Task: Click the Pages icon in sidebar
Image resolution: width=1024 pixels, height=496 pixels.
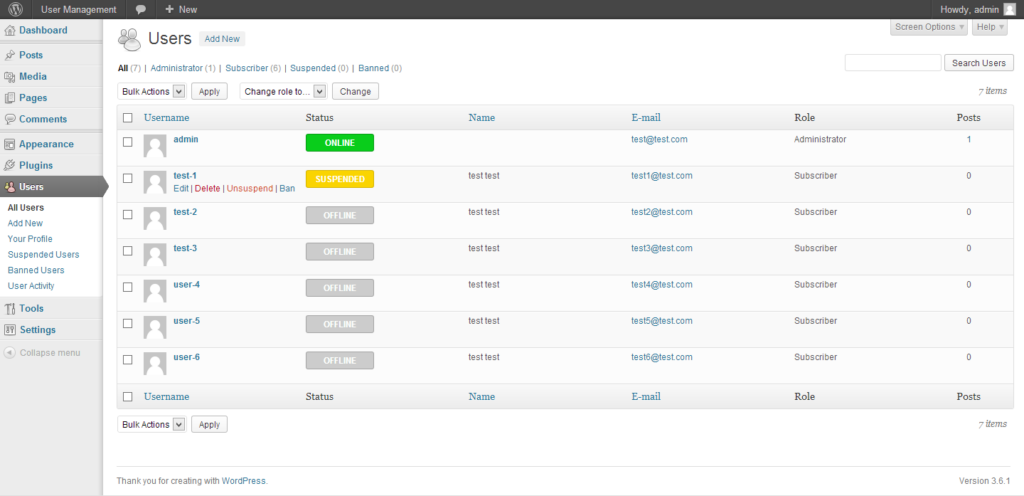Action: click(10, 98)
